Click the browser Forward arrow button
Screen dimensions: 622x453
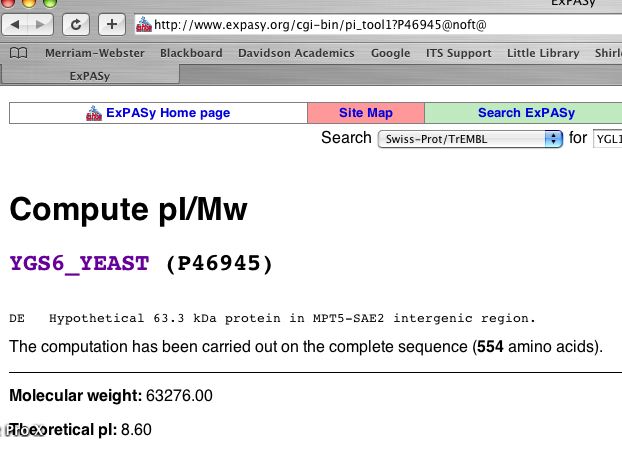click(44, 23)
